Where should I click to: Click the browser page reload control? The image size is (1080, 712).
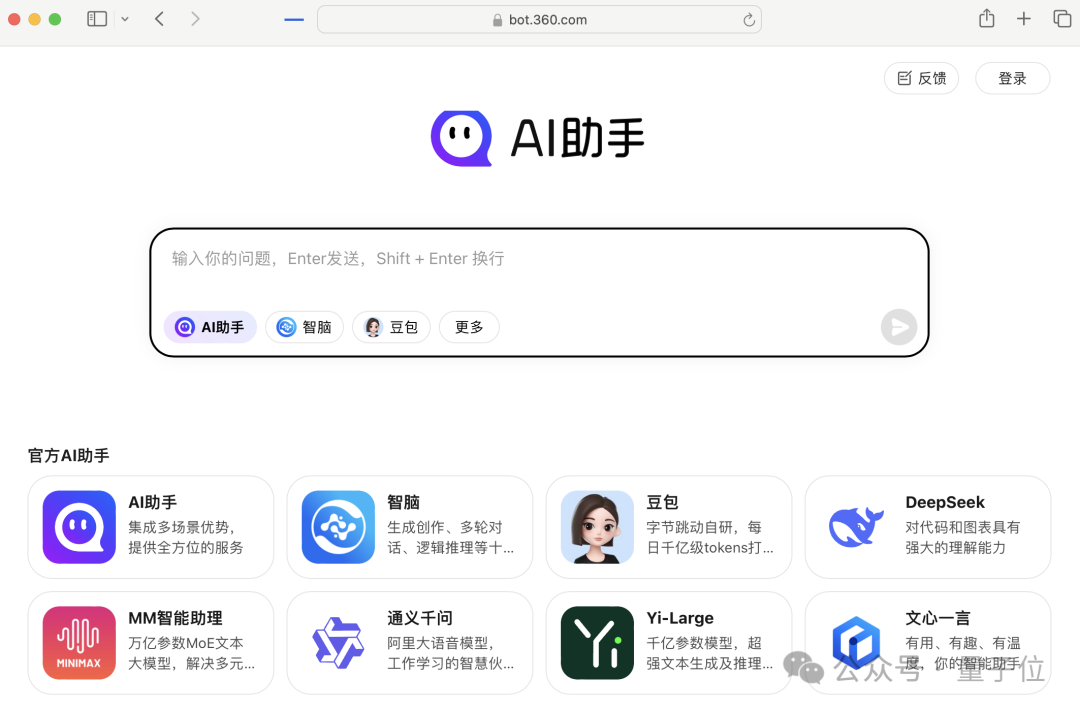748,19
